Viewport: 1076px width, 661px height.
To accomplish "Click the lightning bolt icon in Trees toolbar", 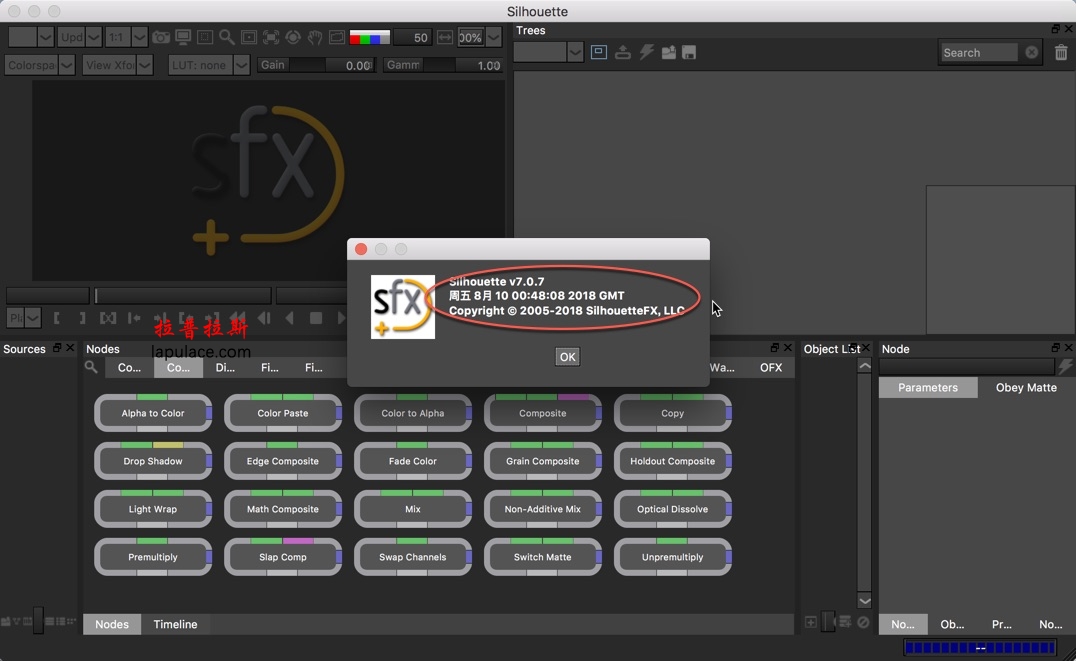I will pyautogui.click(x=647, y=52).
